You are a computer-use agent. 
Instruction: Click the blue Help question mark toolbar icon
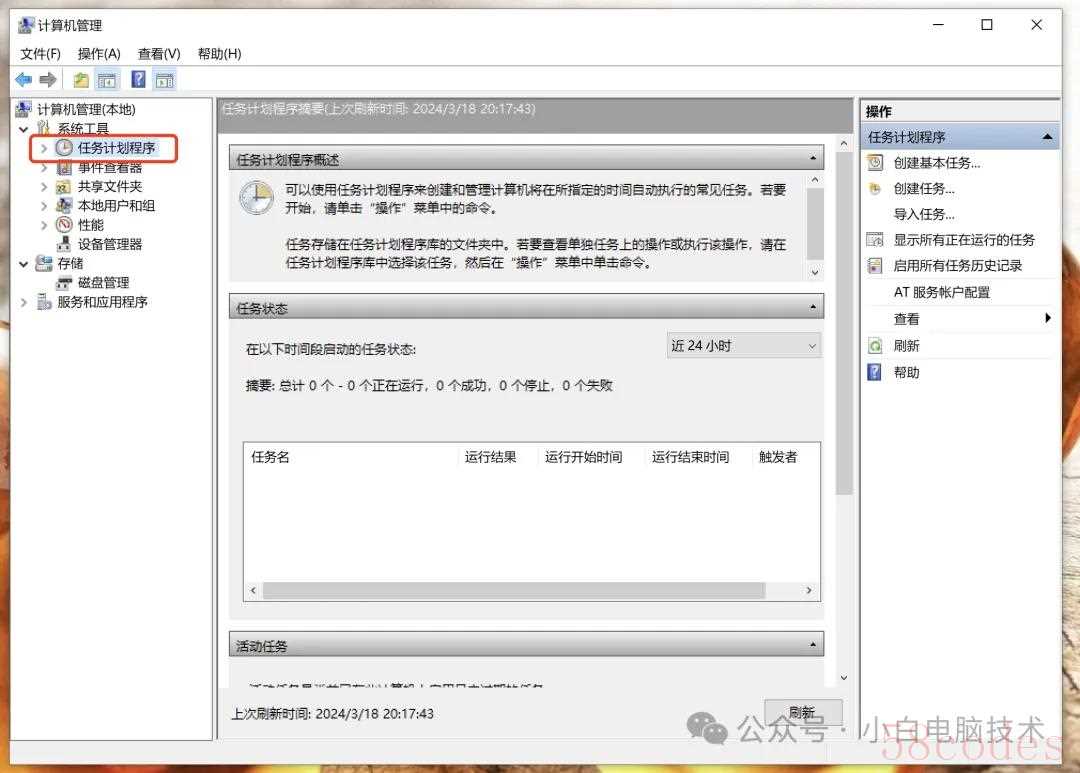[x=138, y=80]
